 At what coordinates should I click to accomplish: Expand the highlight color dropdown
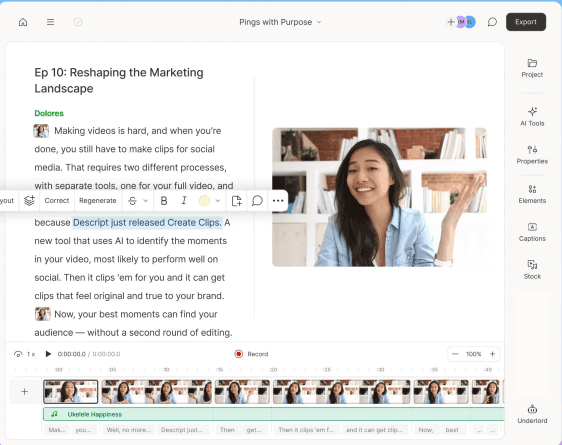coord(218,201)
